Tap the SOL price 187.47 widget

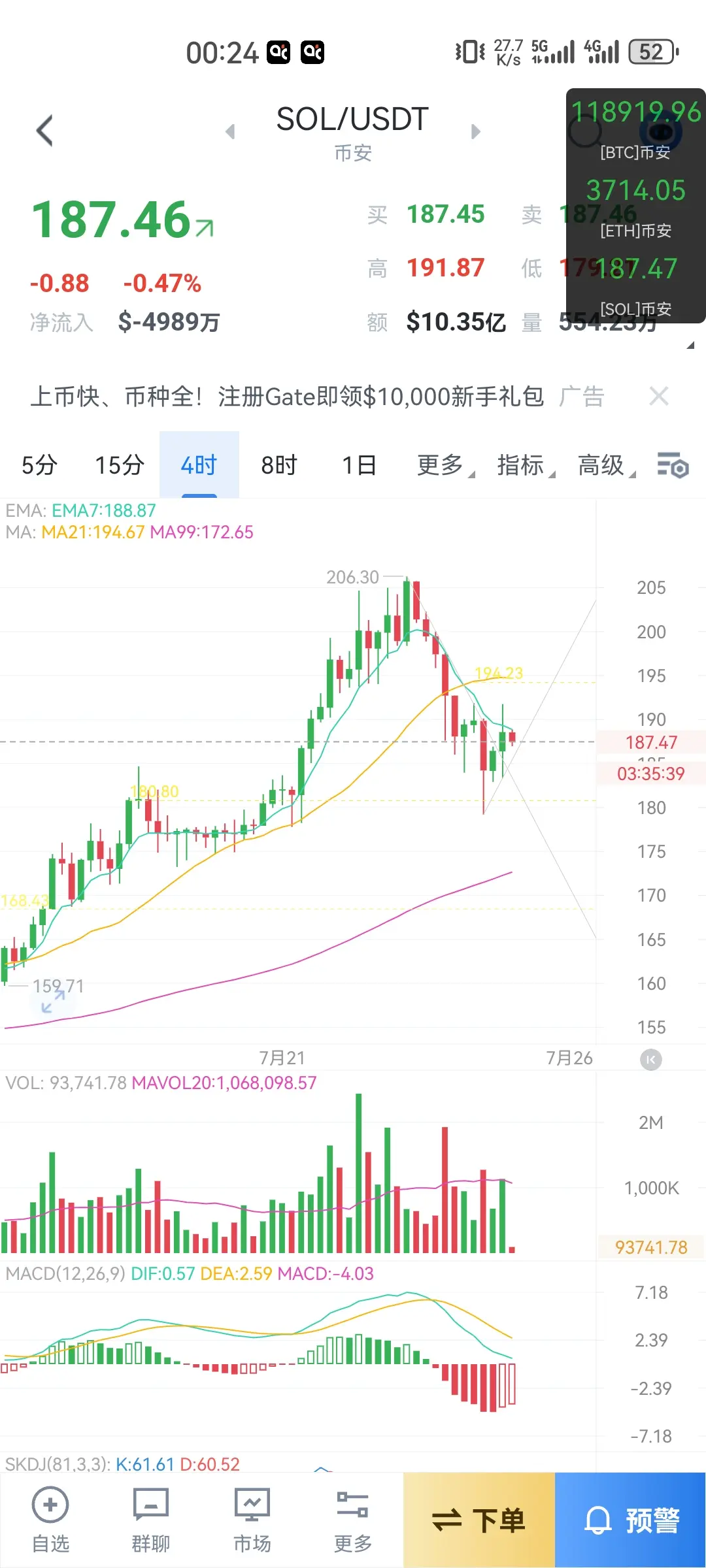(x=636, y=269)
